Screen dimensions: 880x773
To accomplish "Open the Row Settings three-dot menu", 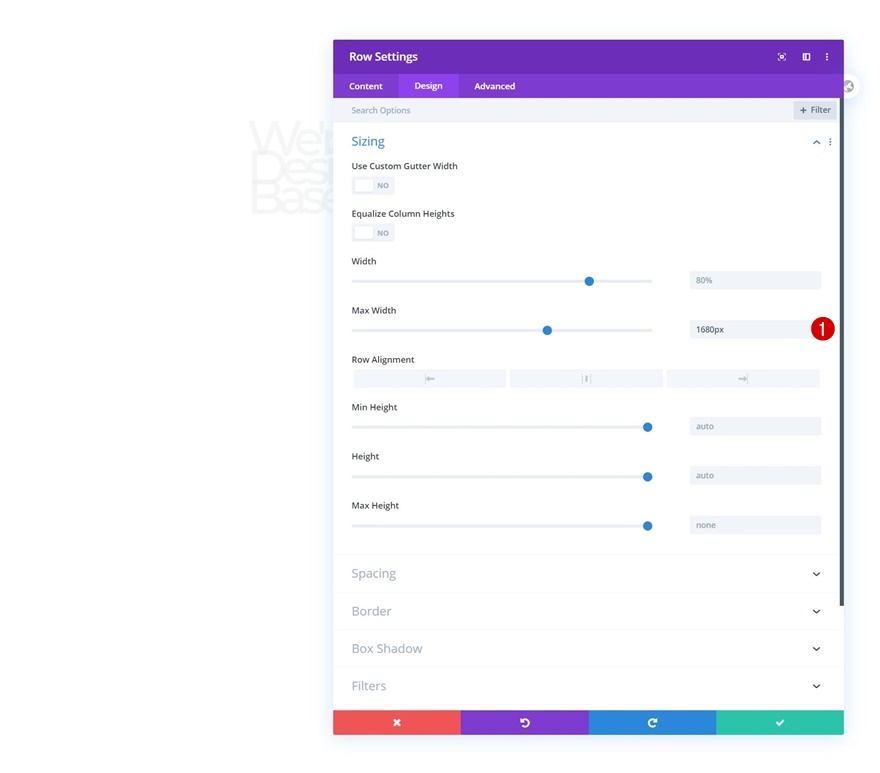I will tap(827, 57).
